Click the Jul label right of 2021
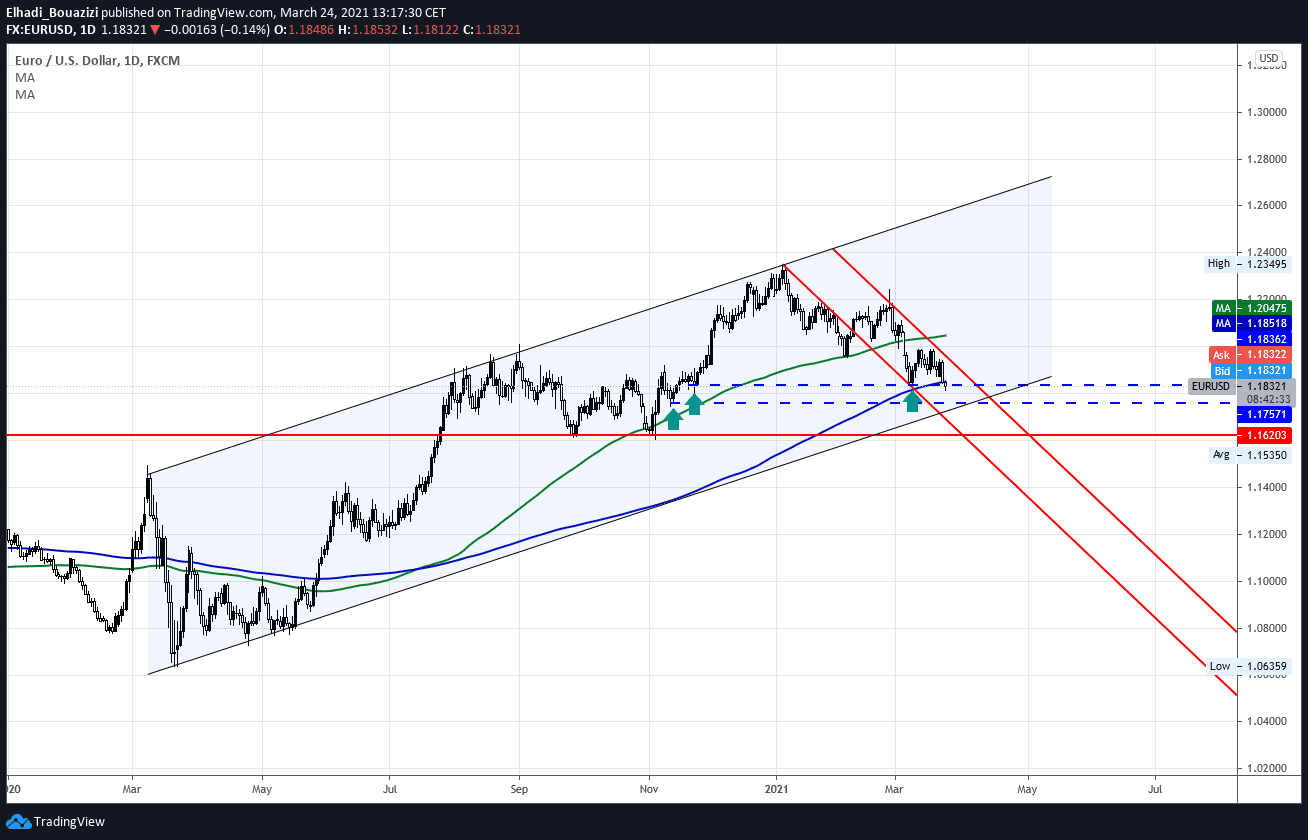The image size is (1308, 840). coord(1155,788)
